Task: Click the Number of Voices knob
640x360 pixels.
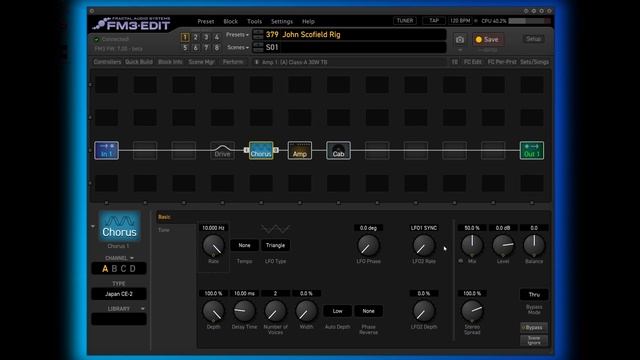Action: pos(275,311)
